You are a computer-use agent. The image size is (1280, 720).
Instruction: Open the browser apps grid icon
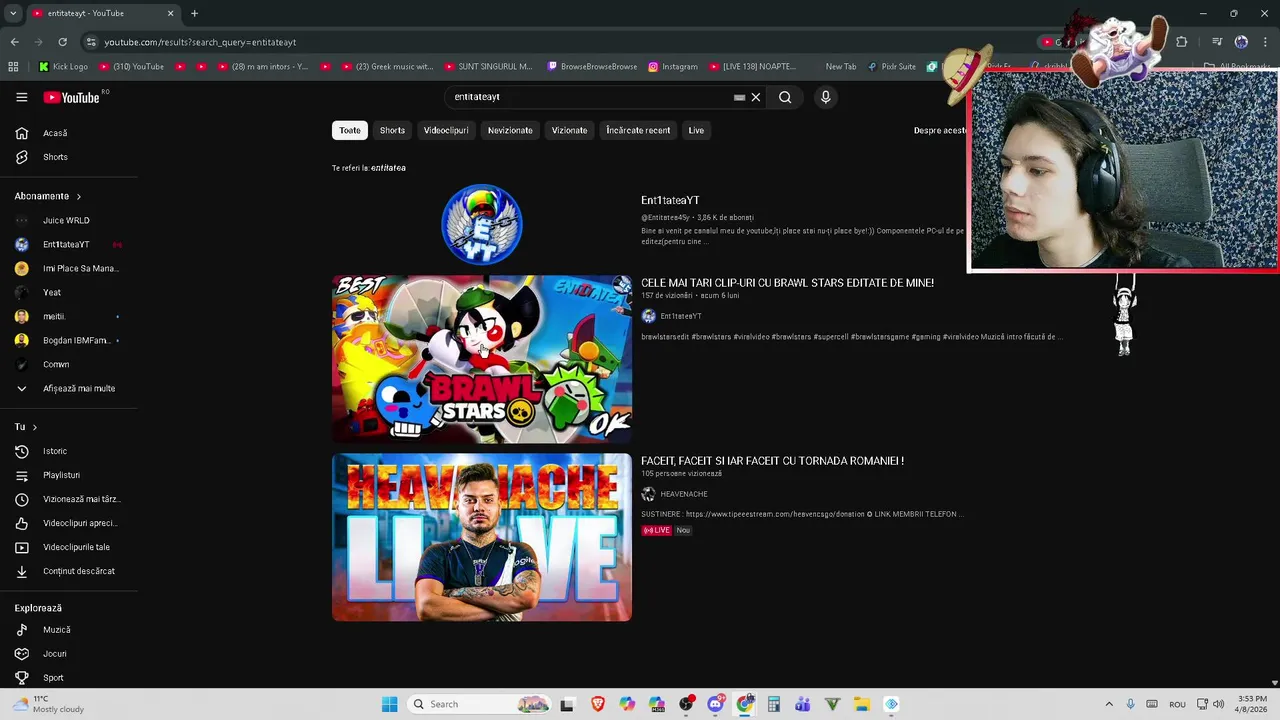[x=13, y=66]
